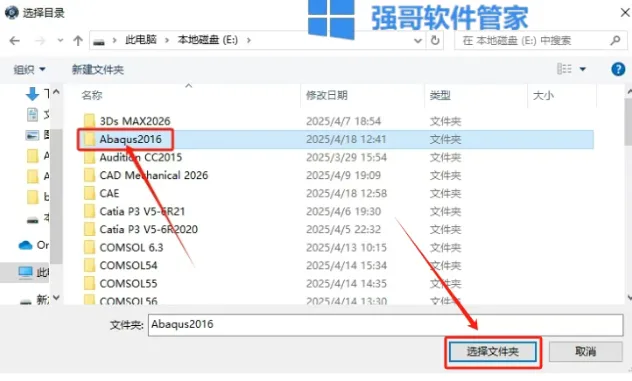Select This PC monitor icon in sidebar
The width and height of the screenshot is (632, 381).
[x=25, y=273]
